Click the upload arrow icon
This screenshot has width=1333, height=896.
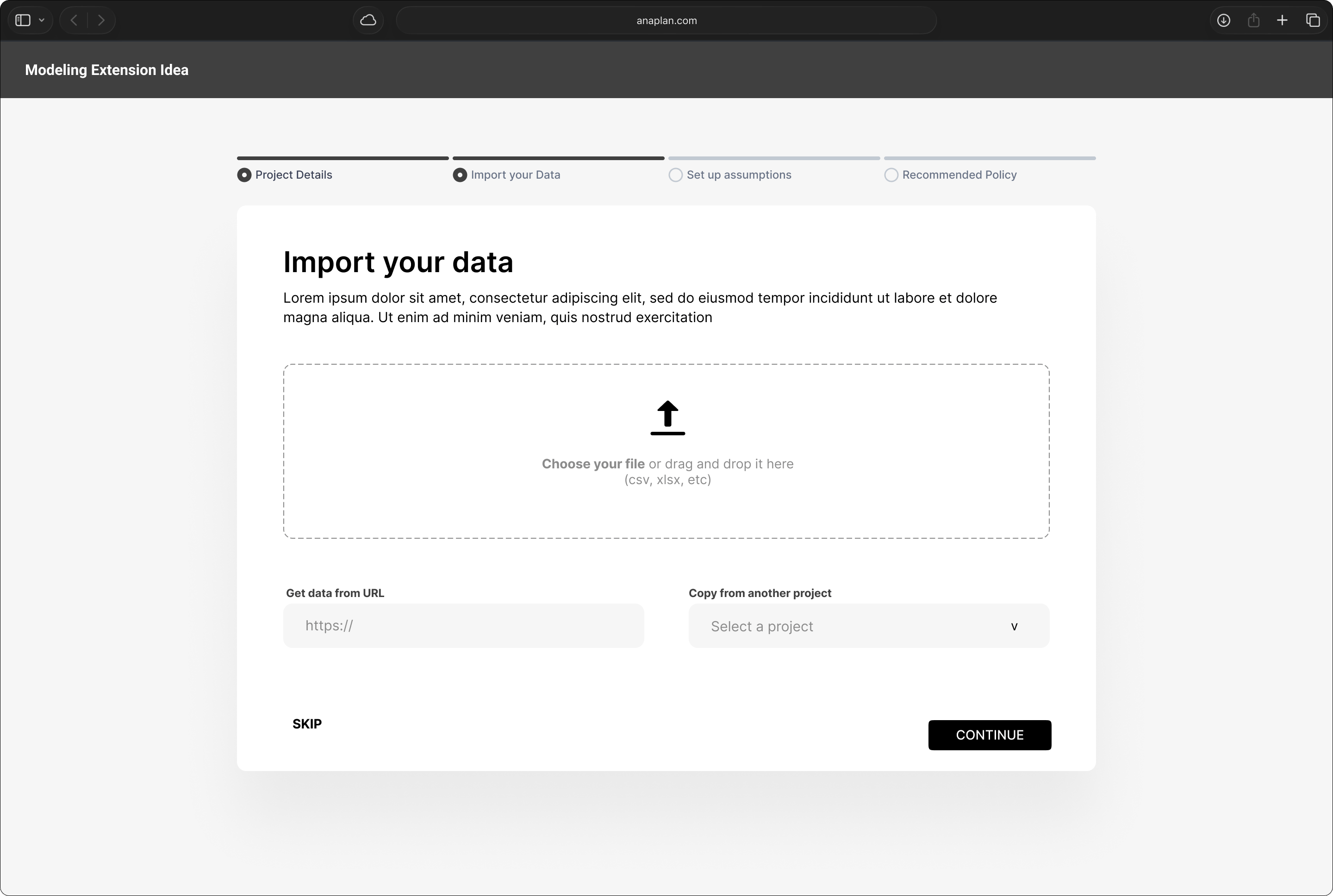point(667,418)
